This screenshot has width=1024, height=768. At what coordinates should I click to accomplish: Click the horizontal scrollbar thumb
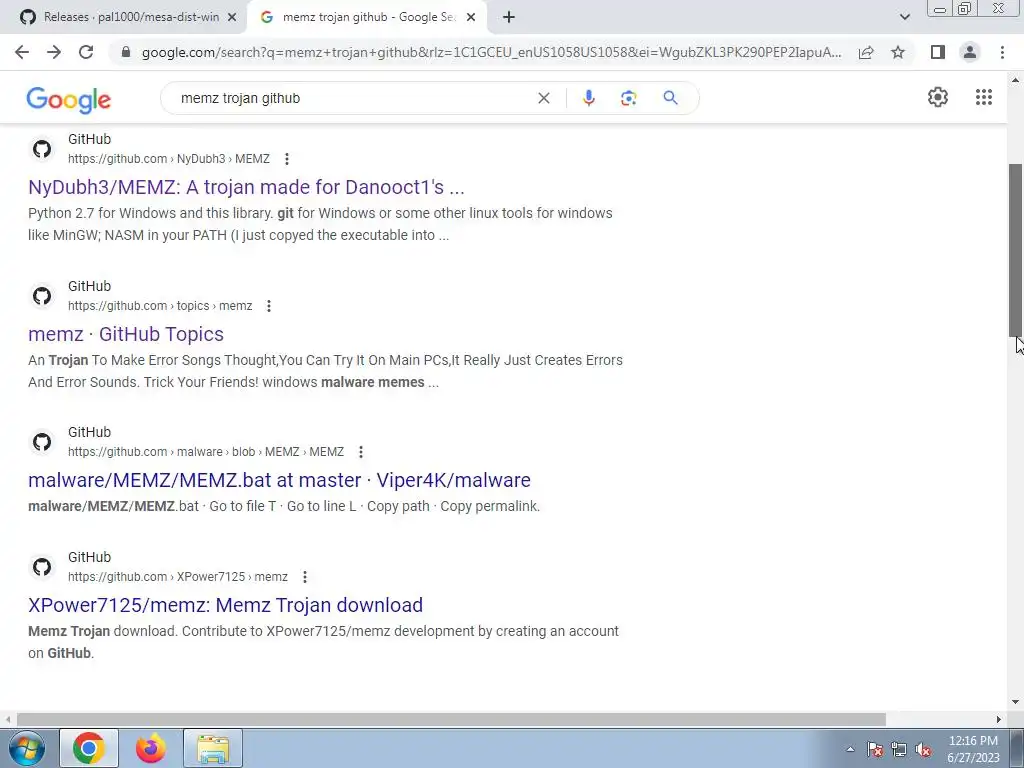451,720
